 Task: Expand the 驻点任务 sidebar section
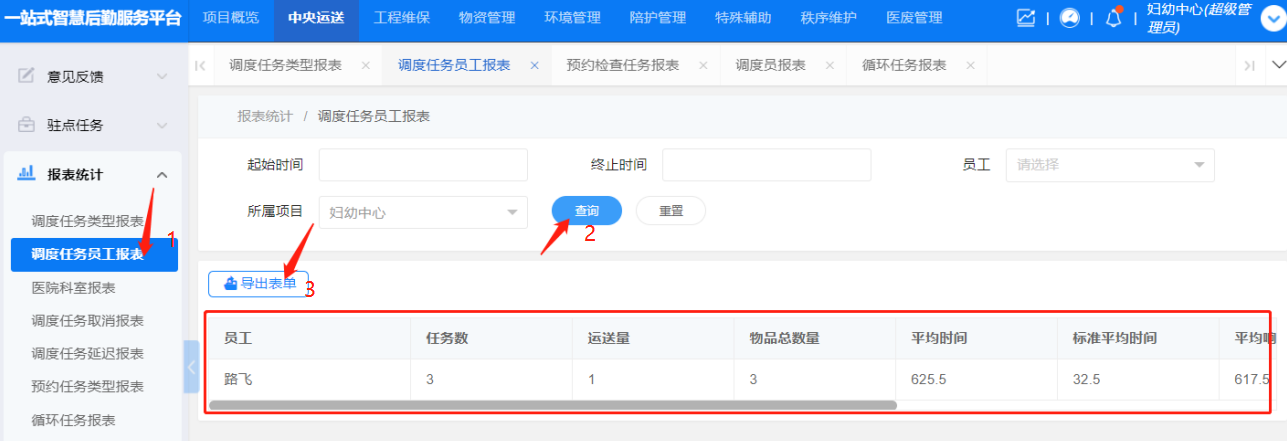162,125
